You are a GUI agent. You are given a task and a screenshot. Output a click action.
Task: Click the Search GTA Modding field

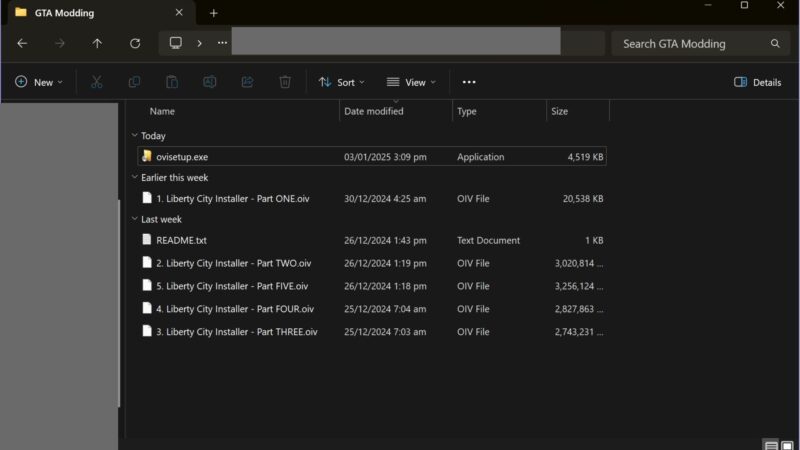click(x=690, y=44)
